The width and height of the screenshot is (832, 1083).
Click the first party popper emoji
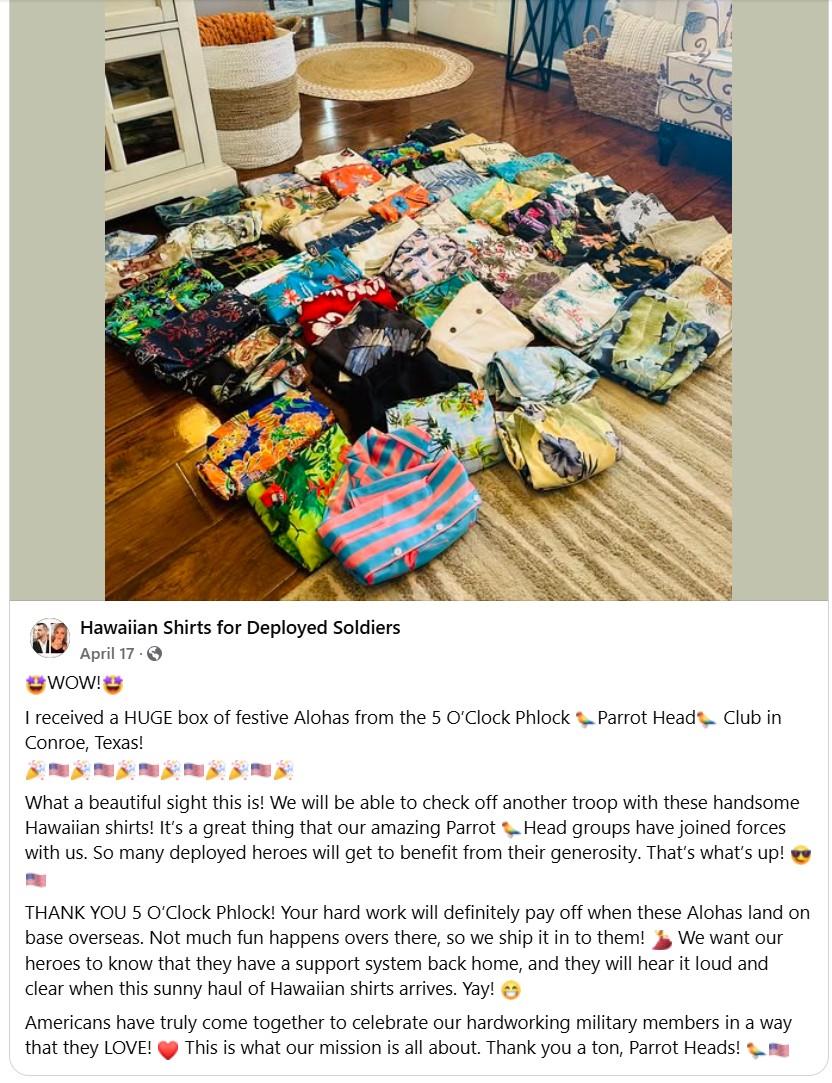click(35, 770)
